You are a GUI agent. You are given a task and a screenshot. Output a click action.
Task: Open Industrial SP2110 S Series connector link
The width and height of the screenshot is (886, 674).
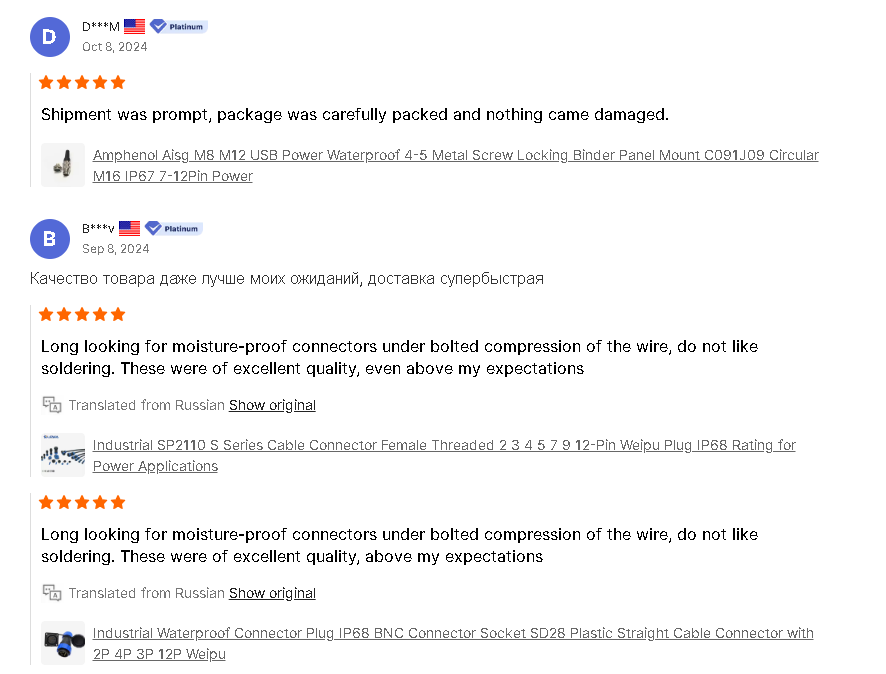pos(444,446)
